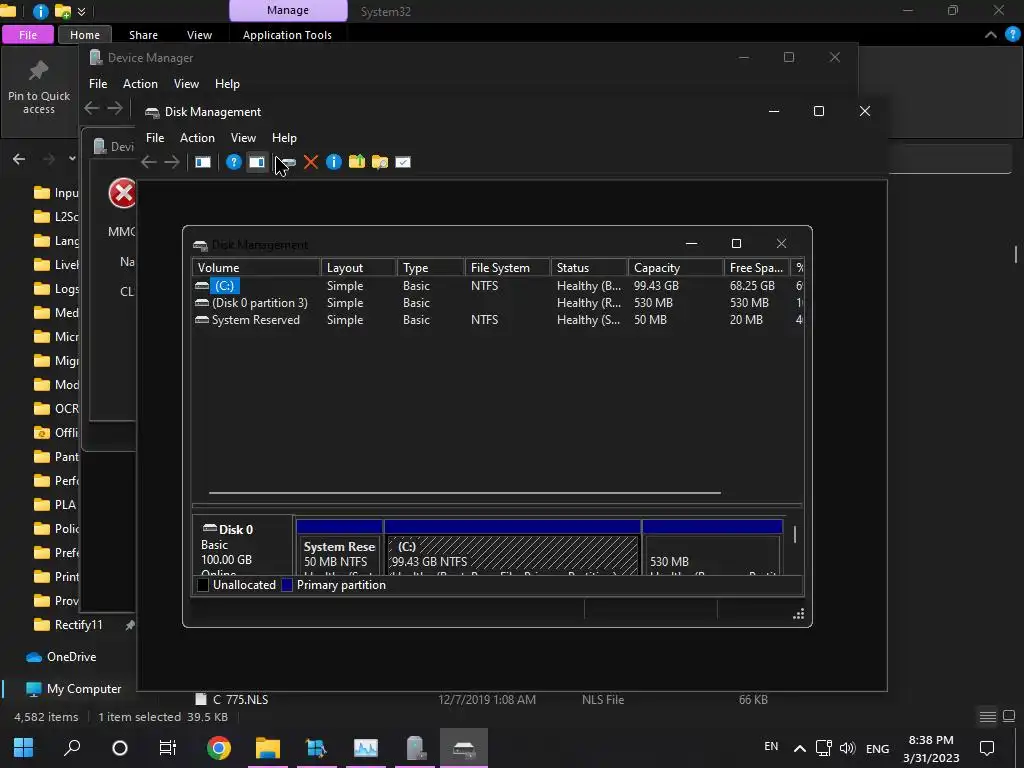The width and height of the screenshot is (1024, 768).
Task: Select the System Reserved volume row
Action: click(x=498, y=320)
